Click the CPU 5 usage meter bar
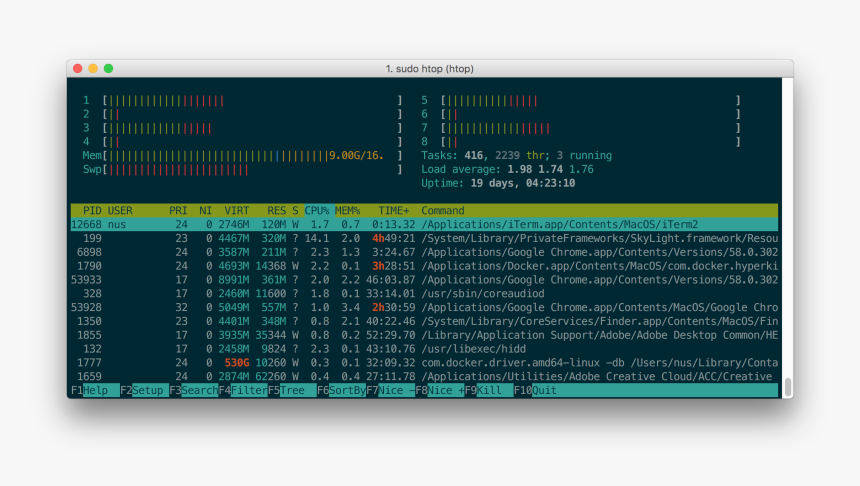The width and height of the screenshot is (860, 486). pyautogui.click(x=591, y=100)
